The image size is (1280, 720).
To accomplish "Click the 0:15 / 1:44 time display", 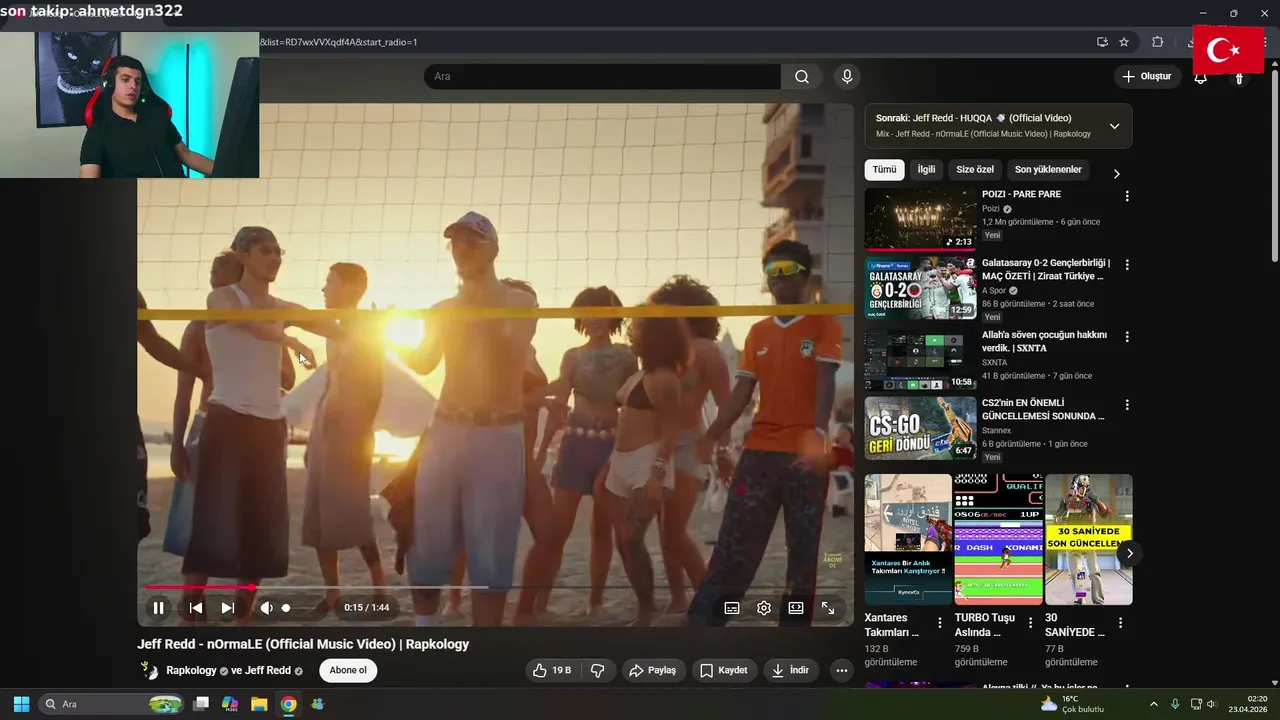I will click(367, 607).
